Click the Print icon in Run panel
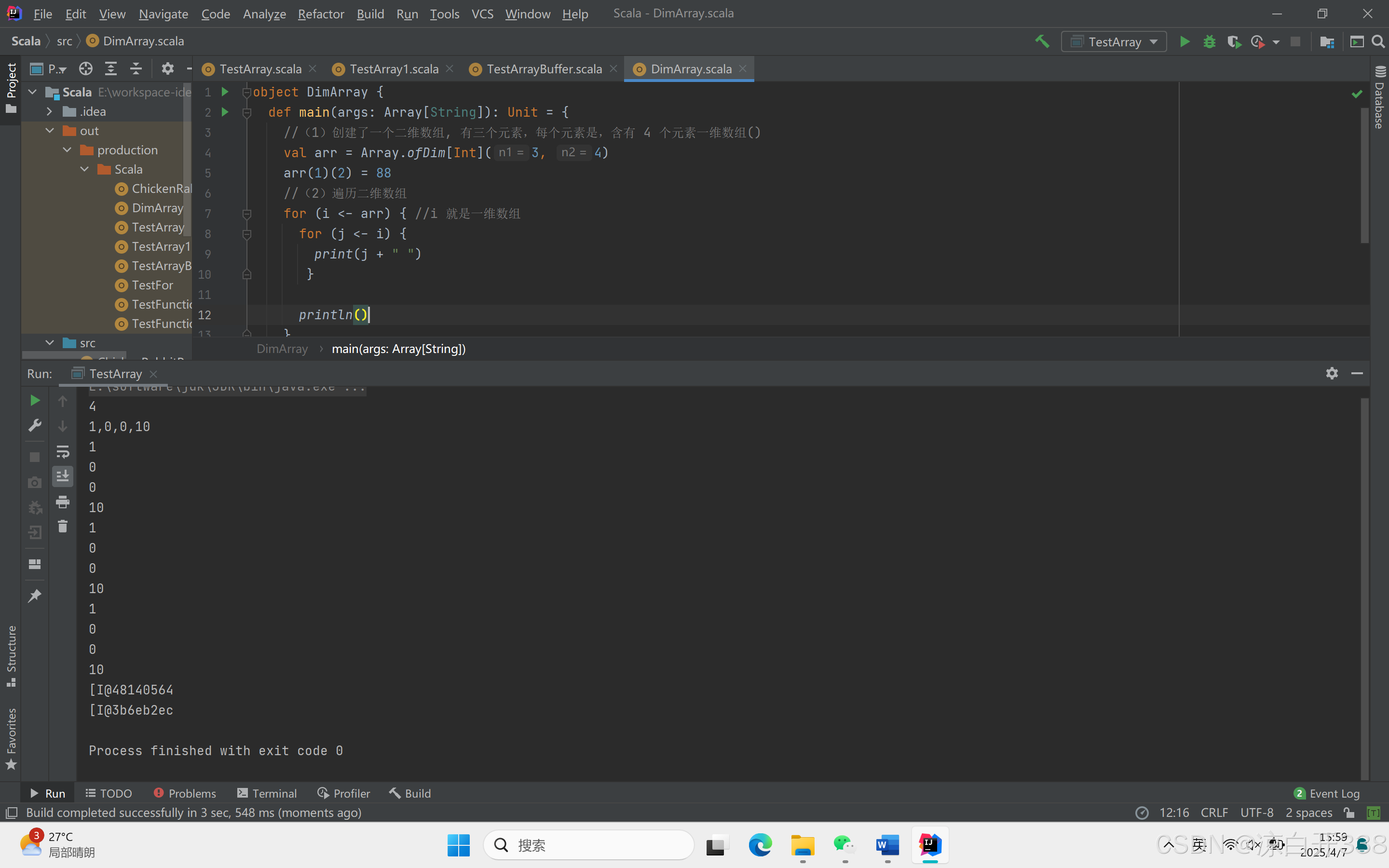The width and height of the screenshot is (1389, 868). 63,502
